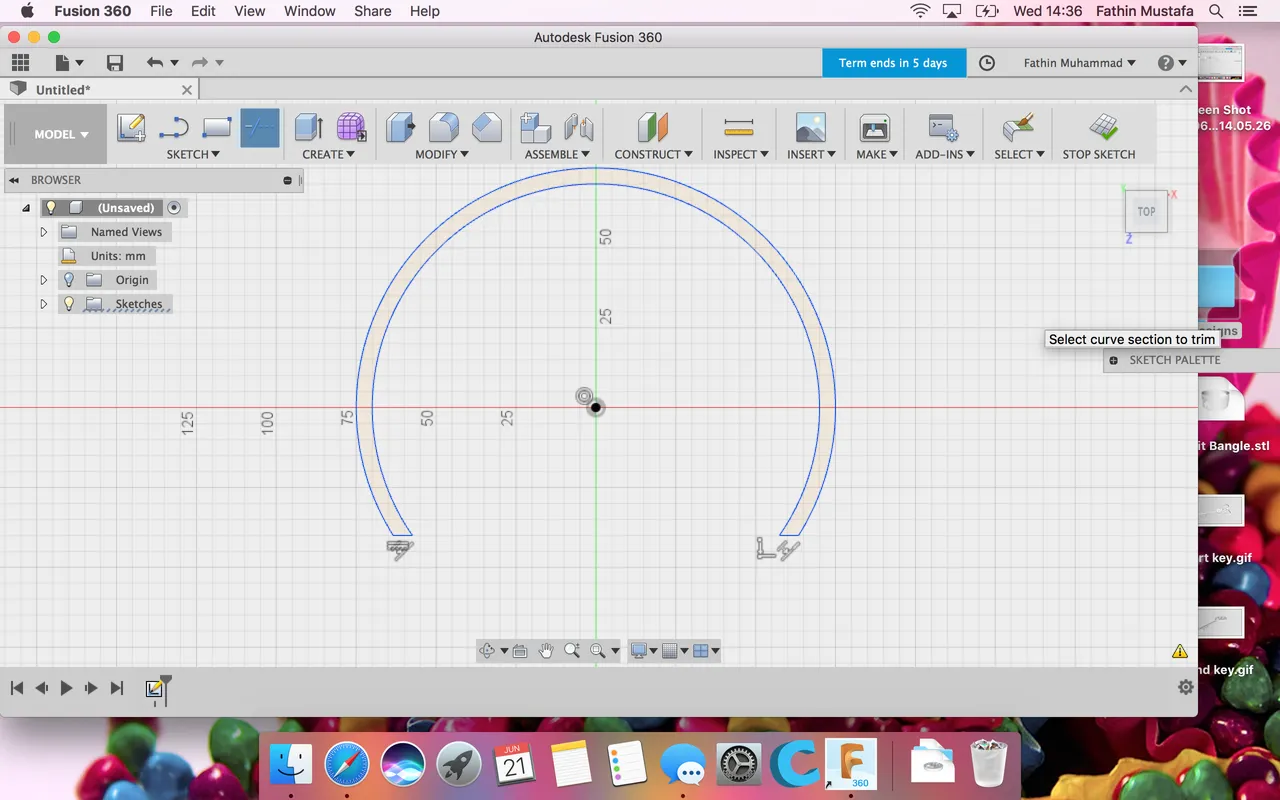The height and width of the screenshot is (800, 1280).
Task: Click the active Trim tool icon
Action: [x=260, y=128]
